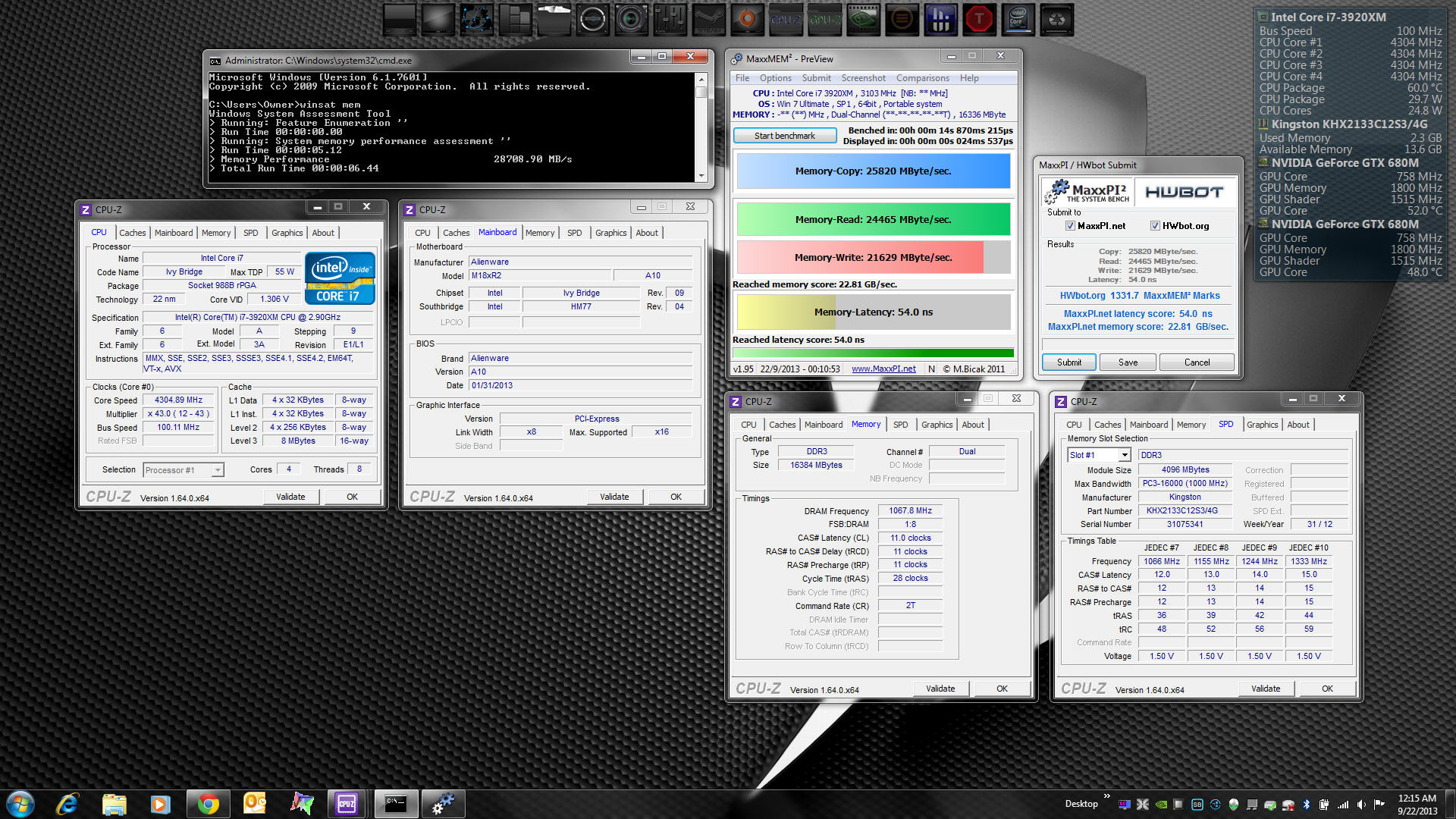Open the Action Center flag tray icon

1379,805
